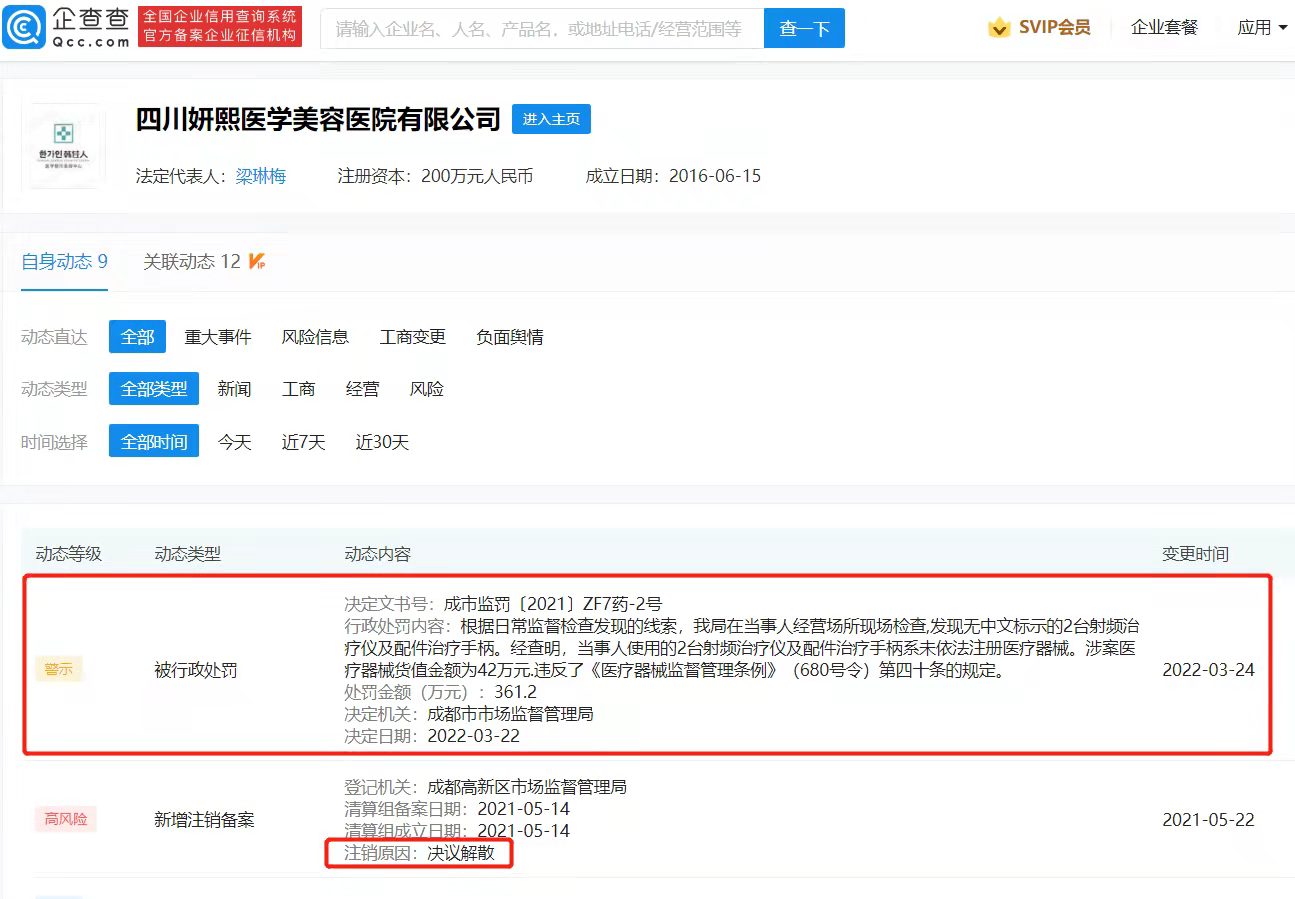Viewport: 1295px width, 899px height.
Task: Select 工商变更 filter
Action: click(x=413, y=337)
